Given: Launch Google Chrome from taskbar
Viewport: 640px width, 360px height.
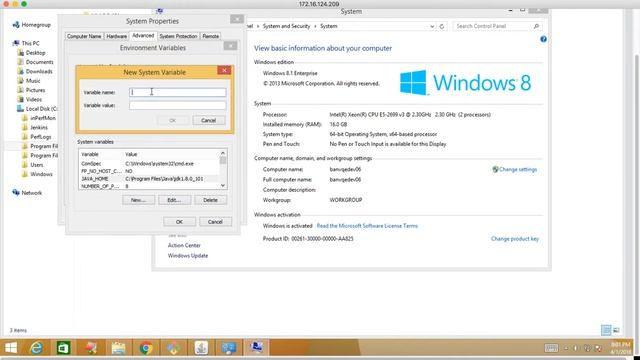Looking at the screenshot, I should 146,348.
